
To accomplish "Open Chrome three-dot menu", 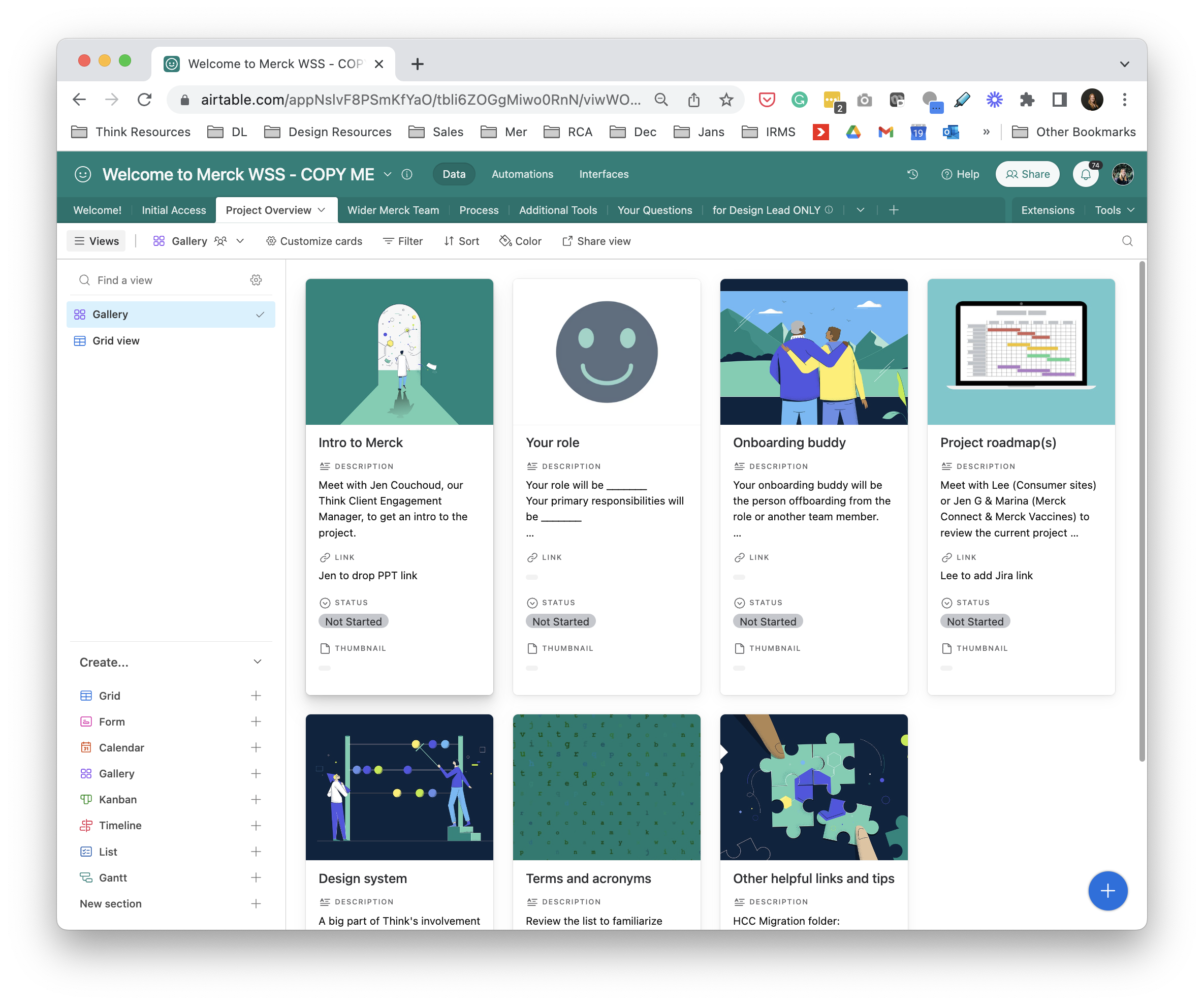I will [x=1124, y=100].
